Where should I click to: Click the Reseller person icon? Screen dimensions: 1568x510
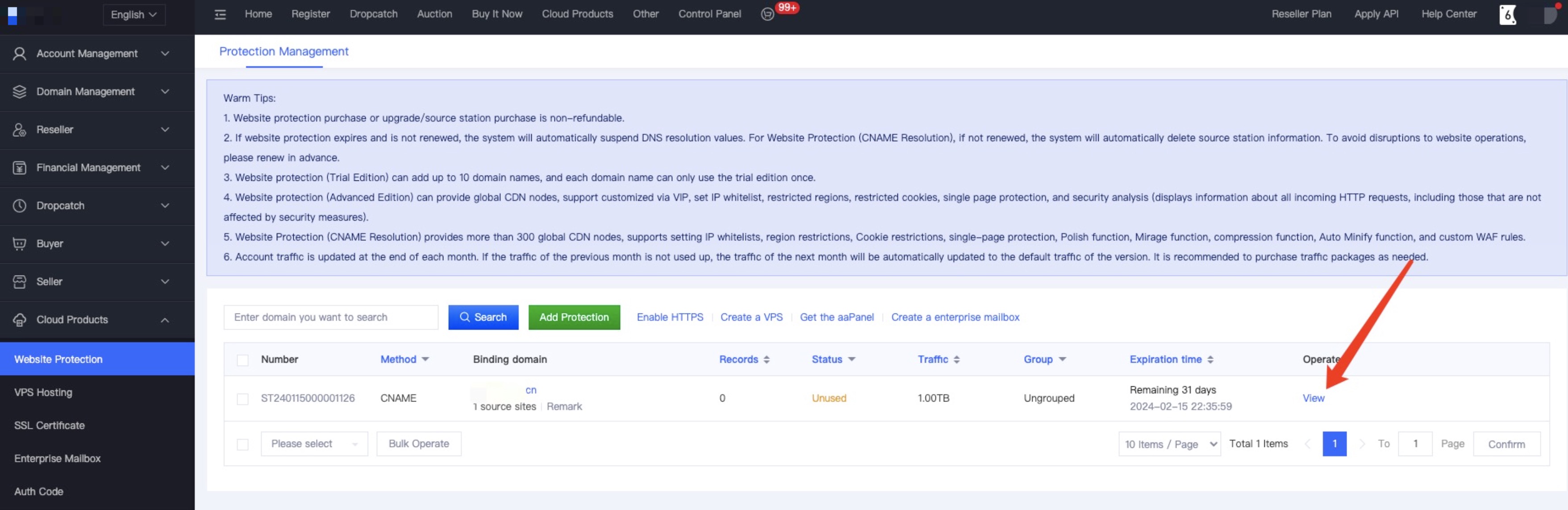pos(20,130)
